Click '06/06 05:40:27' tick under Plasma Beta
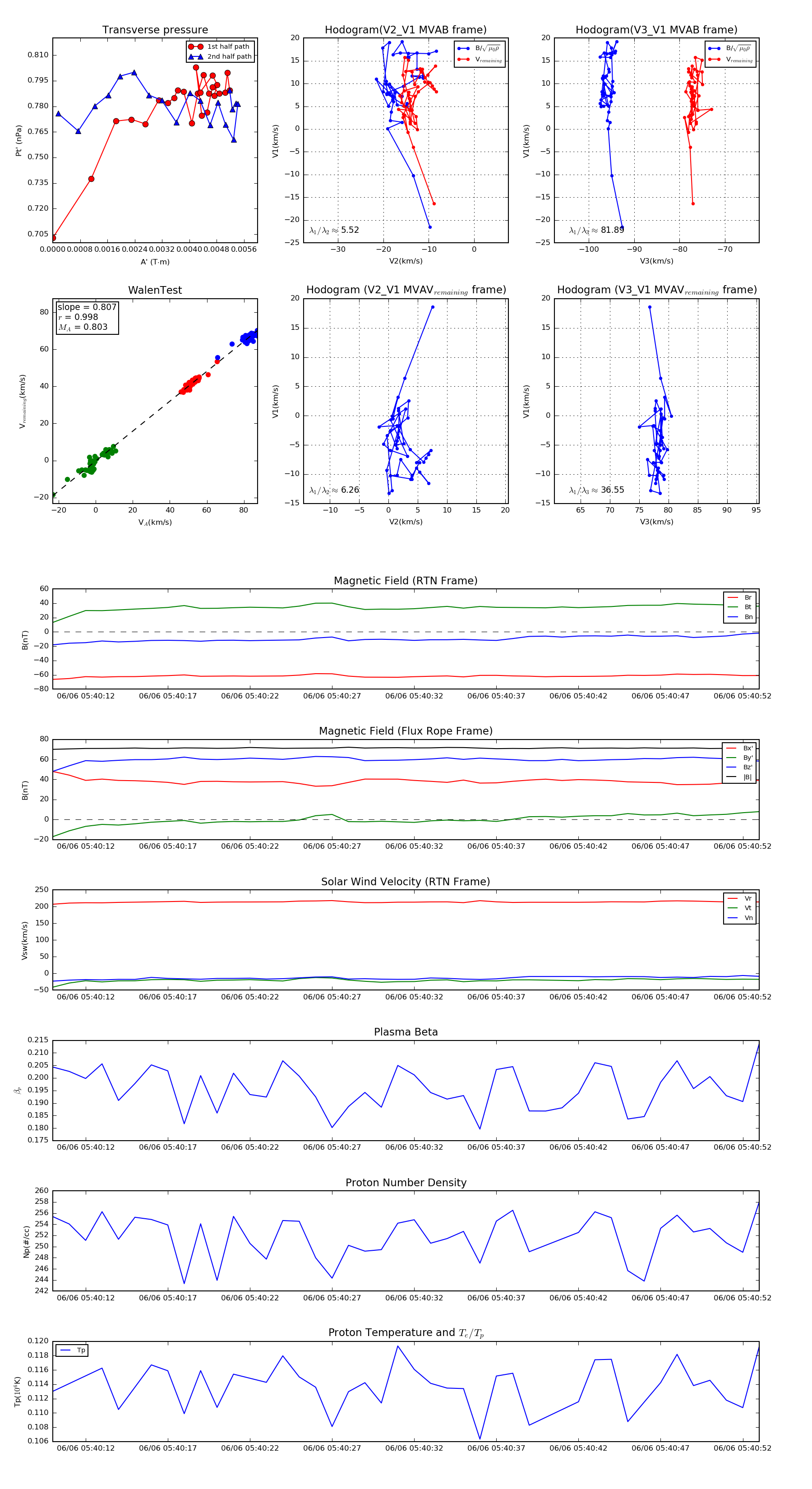The width and height of the screenshot is (812, 1489). pyautogui.click(x=332, y=1147)
